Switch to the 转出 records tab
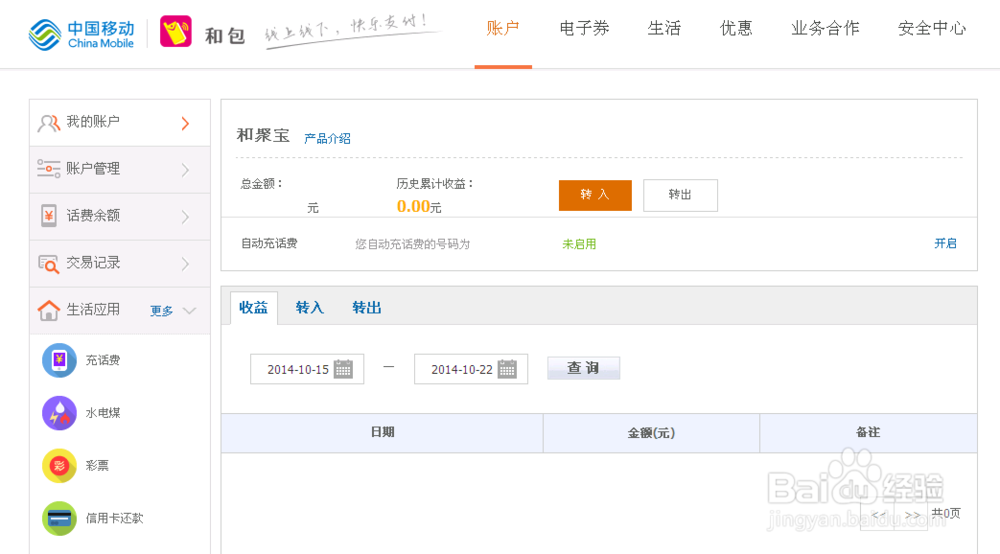 click(367, 308)
